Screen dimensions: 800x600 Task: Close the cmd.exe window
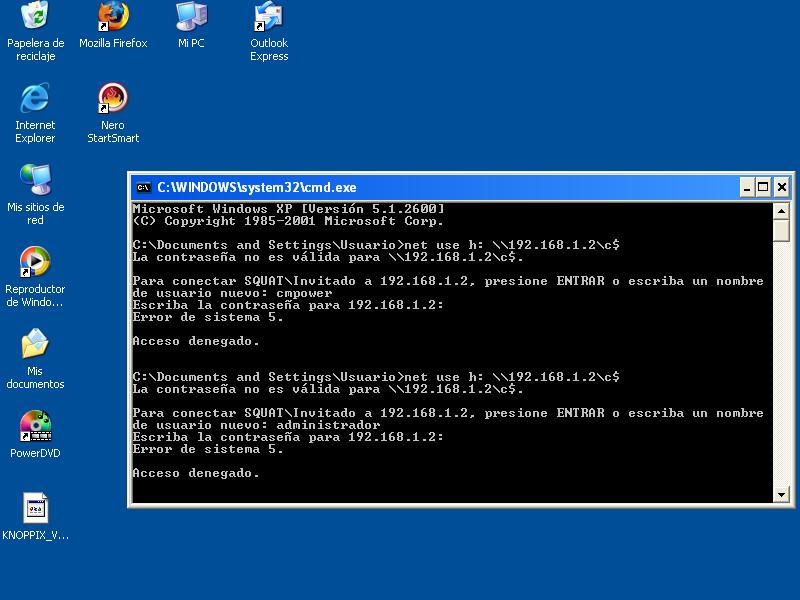coord(781,187)
